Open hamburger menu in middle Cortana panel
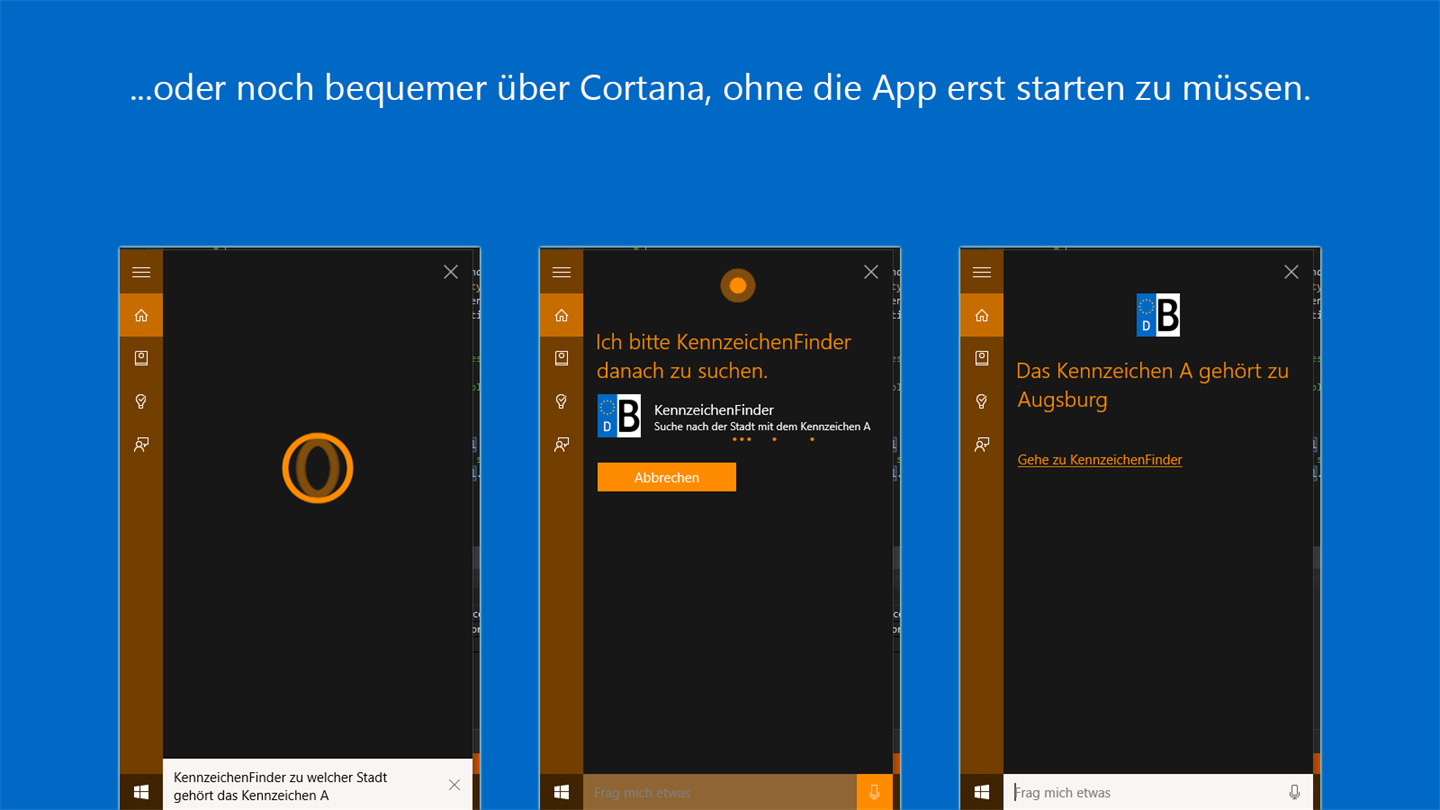 click(561, 272)
